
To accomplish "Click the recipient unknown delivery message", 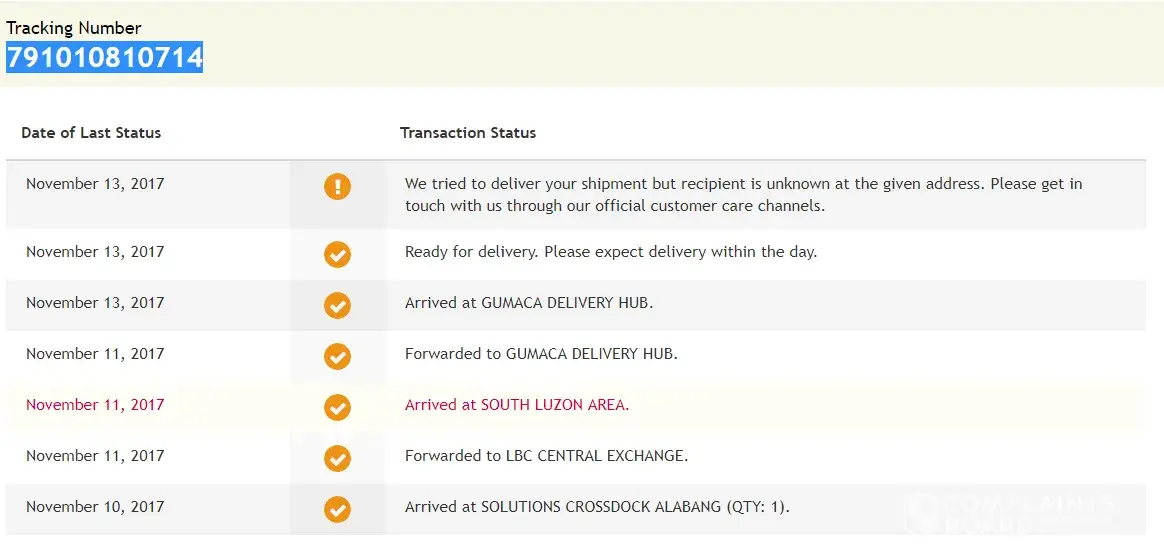I will click(x=743, y=194).
